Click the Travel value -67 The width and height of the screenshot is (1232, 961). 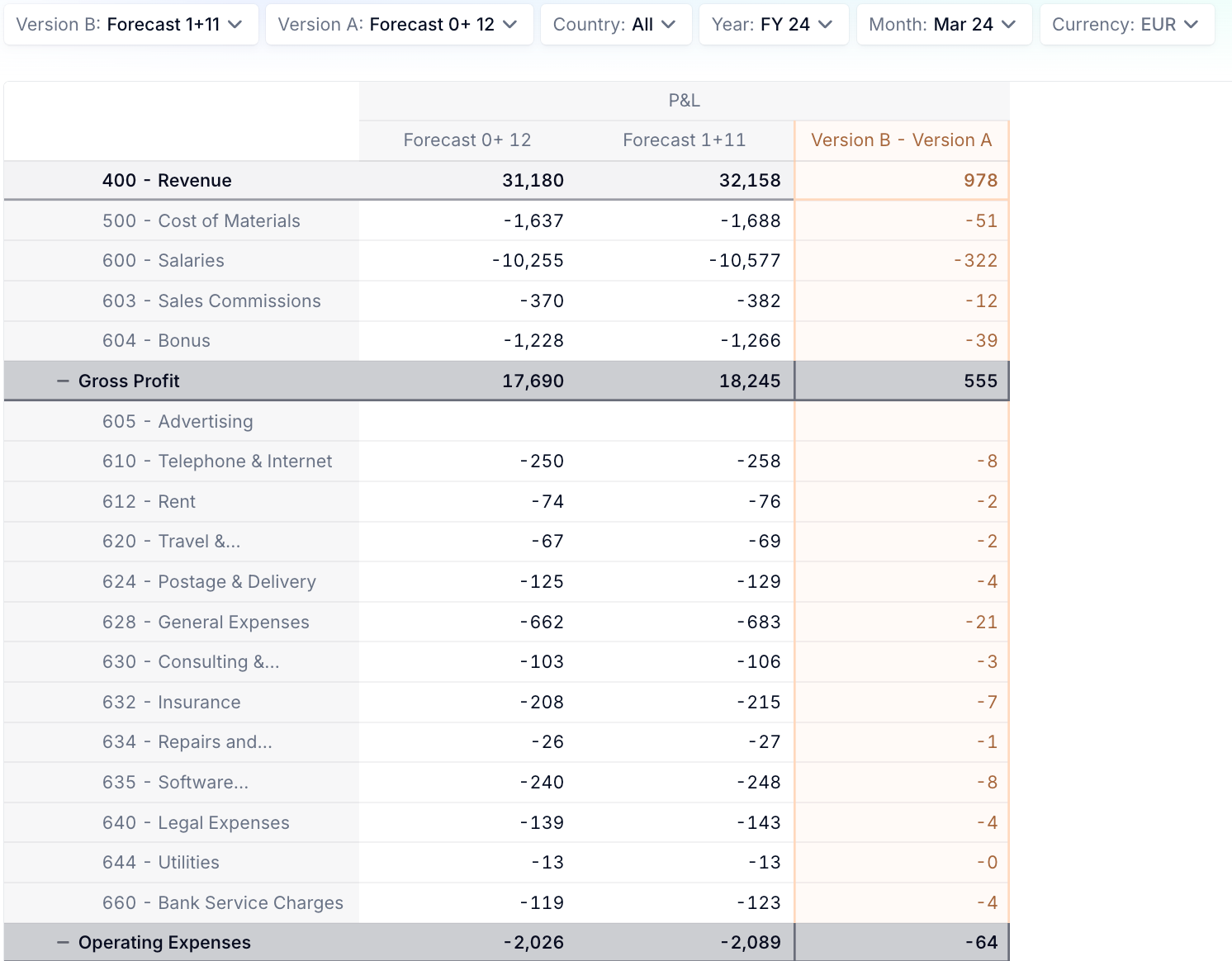[547, 542]
